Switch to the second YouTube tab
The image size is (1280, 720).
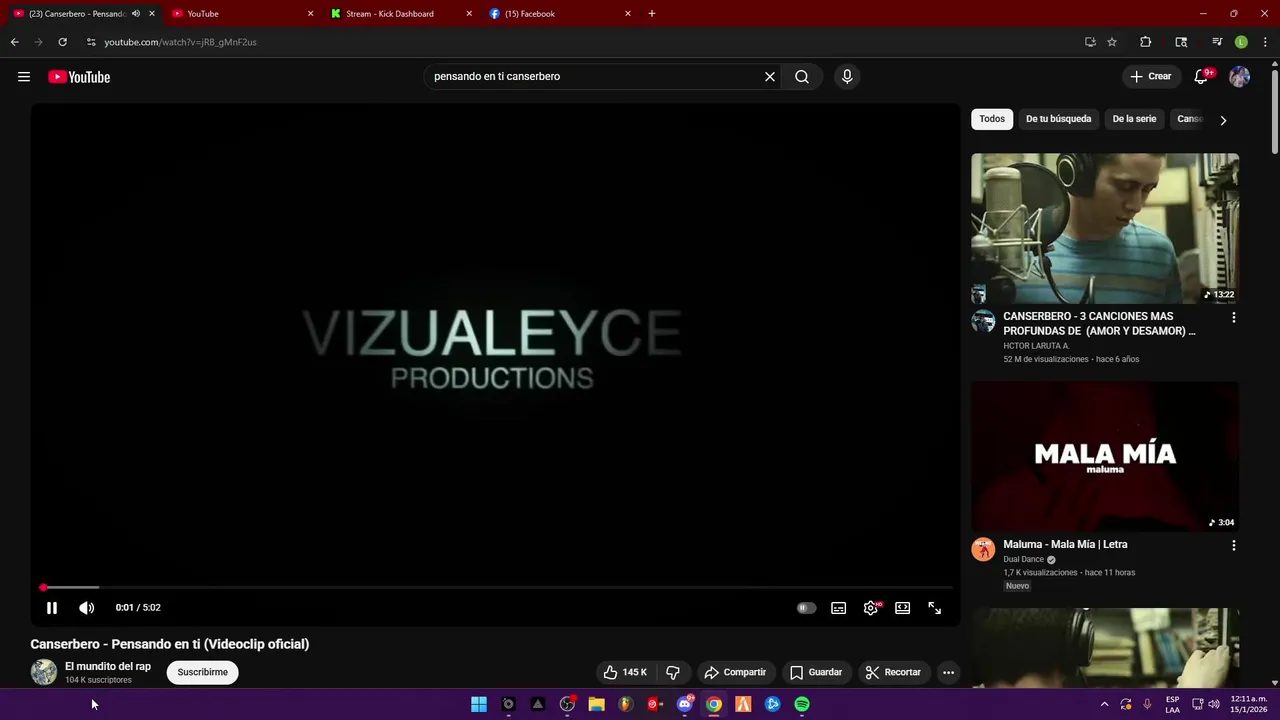click(x=240, y=14)
